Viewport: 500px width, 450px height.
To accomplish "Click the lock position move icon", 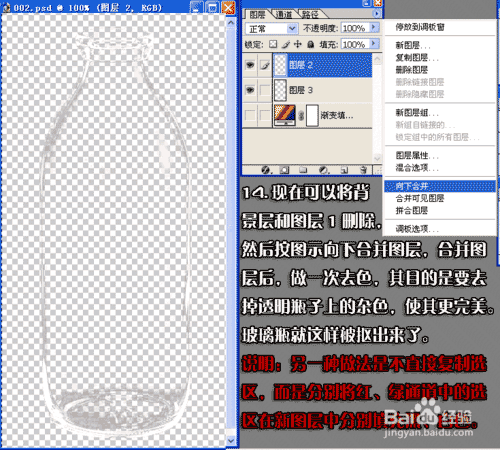I will click(x=298, y=44).
